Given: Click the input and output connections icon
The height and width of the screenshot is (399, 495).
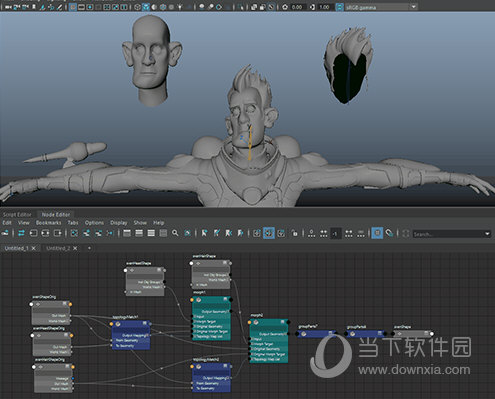Looking at the screenshot, I should pyautogui.click(x=21, y=233).
